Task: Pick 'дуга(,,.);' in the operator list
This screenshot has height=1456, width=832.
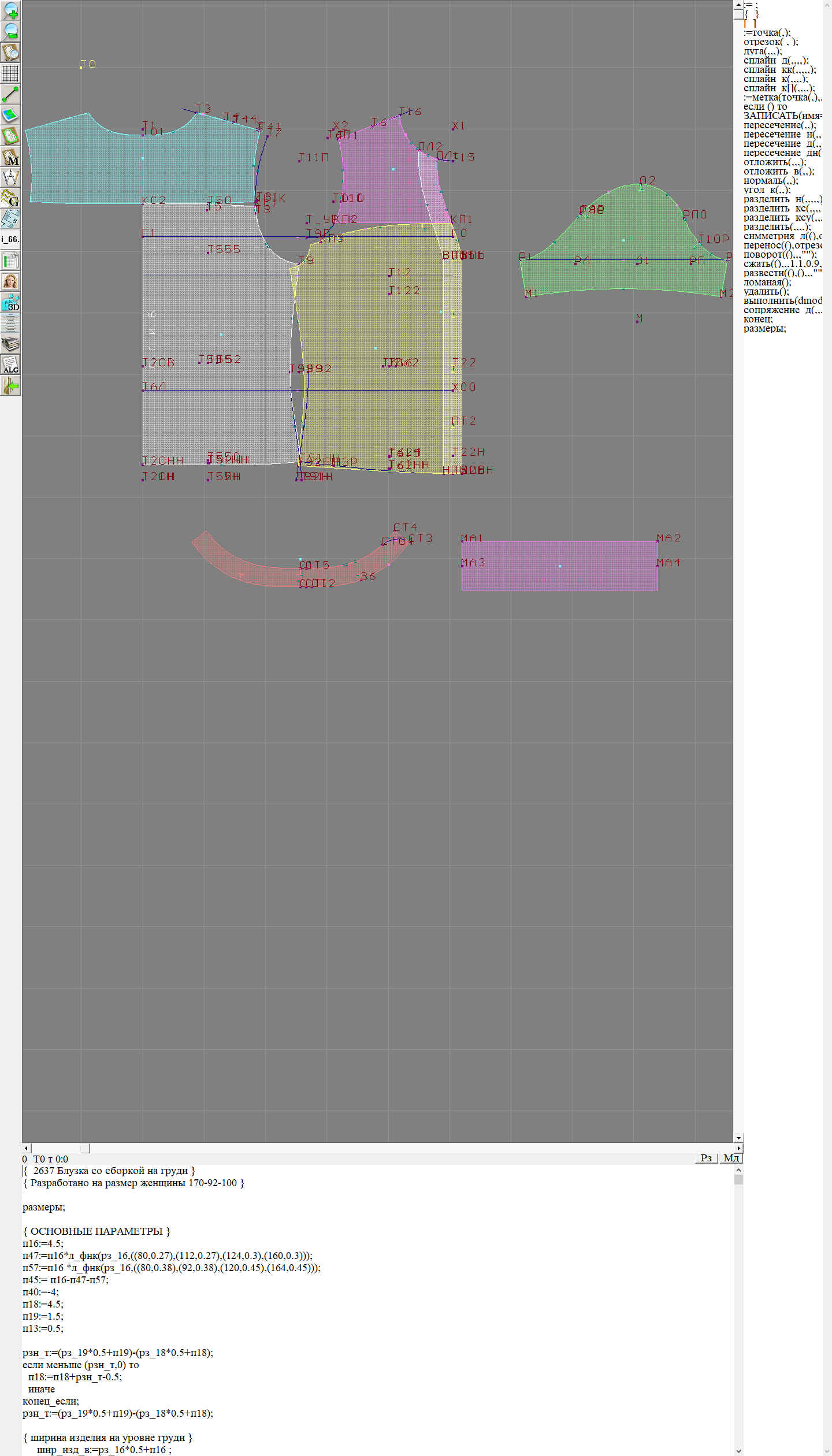Action: point(763,51)
